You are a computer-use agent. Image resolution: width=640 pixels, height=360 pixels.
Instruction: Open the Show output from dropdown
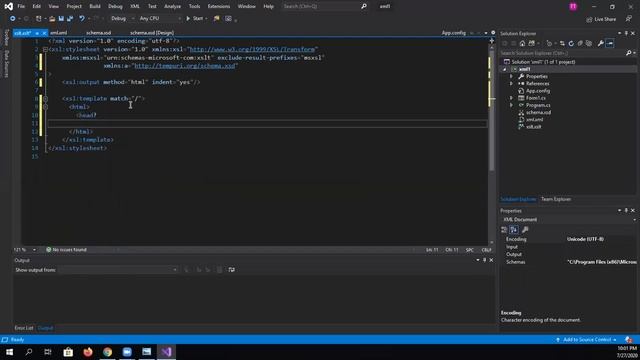point(118,270)
